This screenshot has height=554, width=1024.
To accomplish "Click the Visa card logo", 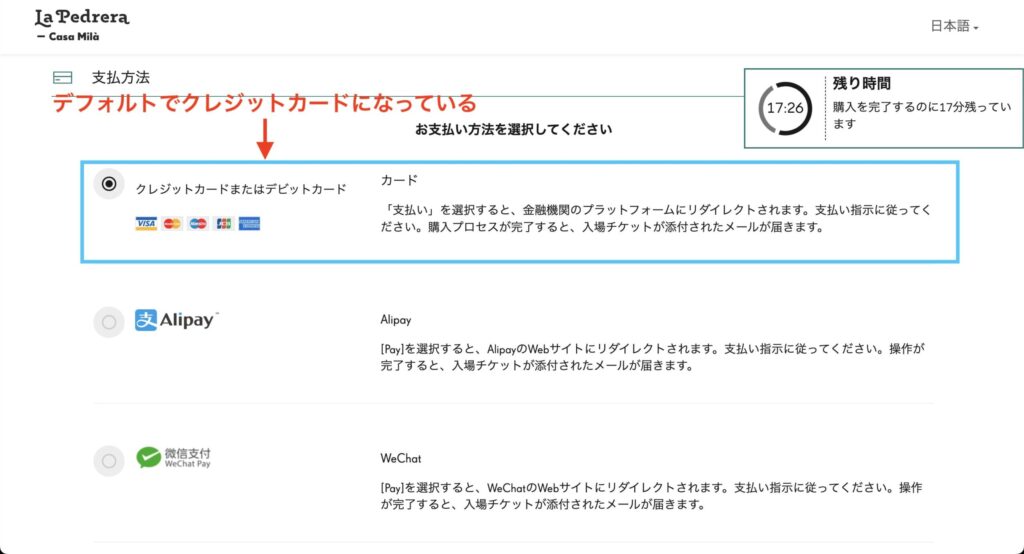I will [x=146, y=224].
